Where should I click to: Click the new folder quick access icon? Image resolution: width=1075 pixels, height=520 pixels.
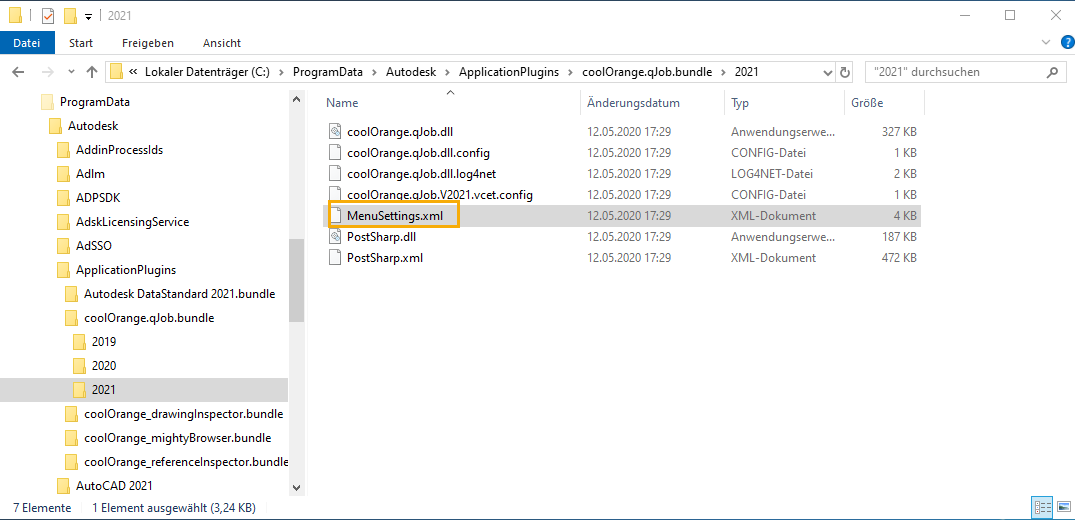70,16
